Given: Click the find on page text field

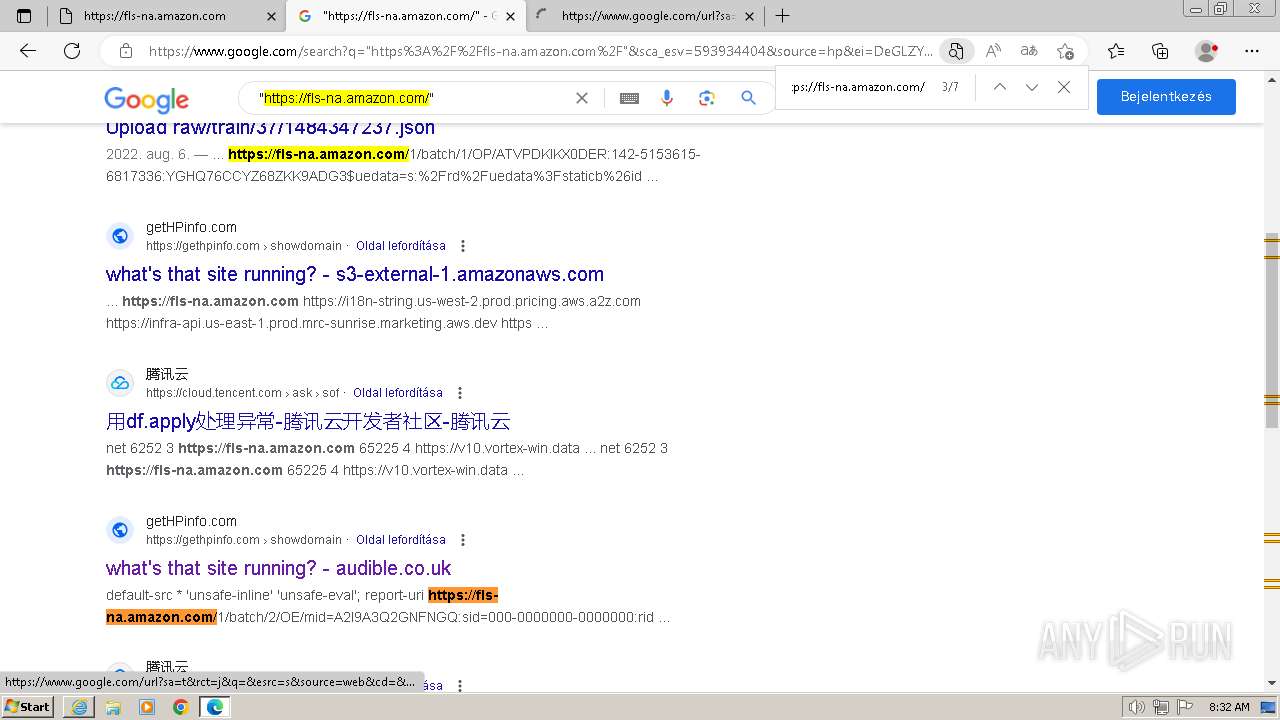Looking at the screenshot, I should (x=860, y=87).
